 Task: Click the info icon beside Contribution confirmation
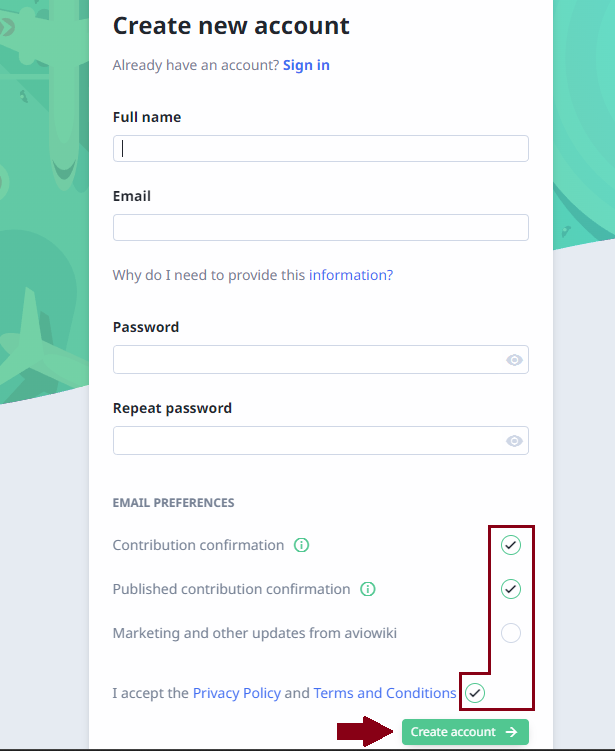point(301,545)
